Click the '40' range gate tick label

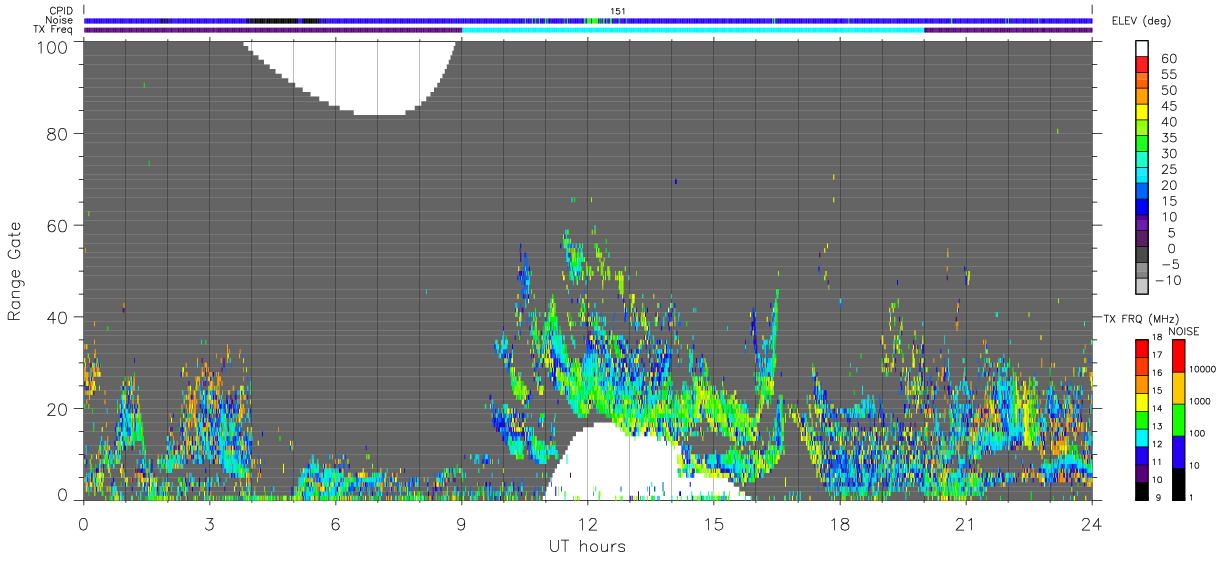pos(56,318)
